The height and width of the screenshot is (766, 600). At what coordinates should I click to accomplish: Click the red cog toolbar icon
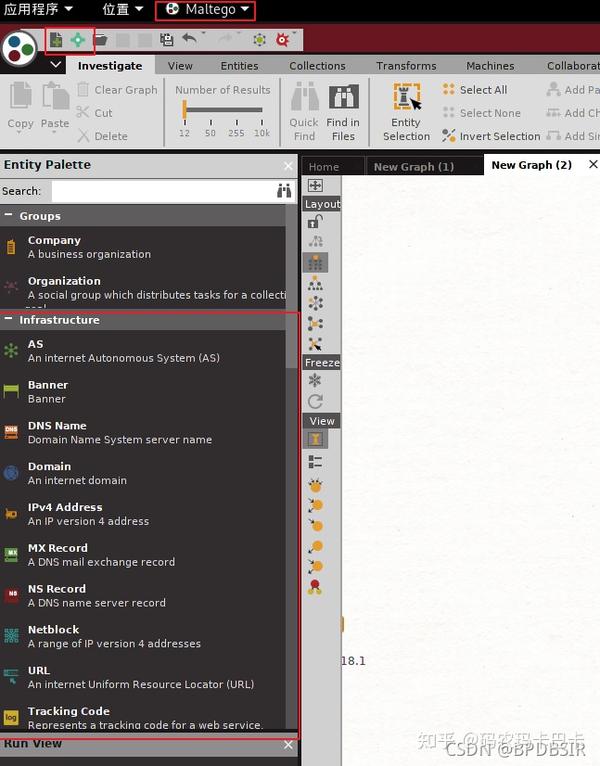282,40
